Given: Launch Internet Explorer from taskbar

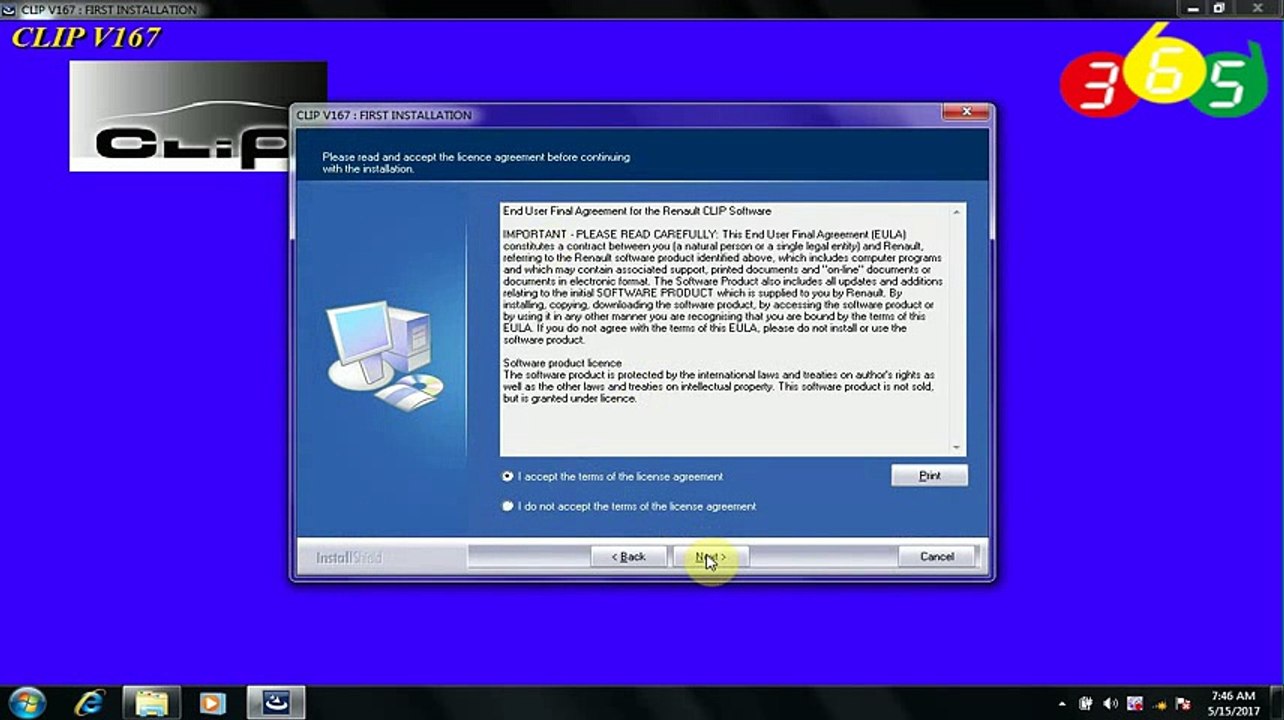Looking at the screenshot, I should tap(88, 703).
